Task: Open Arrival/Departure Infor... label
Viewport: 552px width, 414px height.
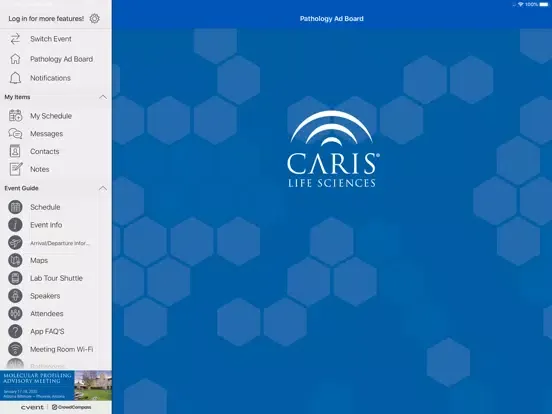Action: tap(60, 243)
